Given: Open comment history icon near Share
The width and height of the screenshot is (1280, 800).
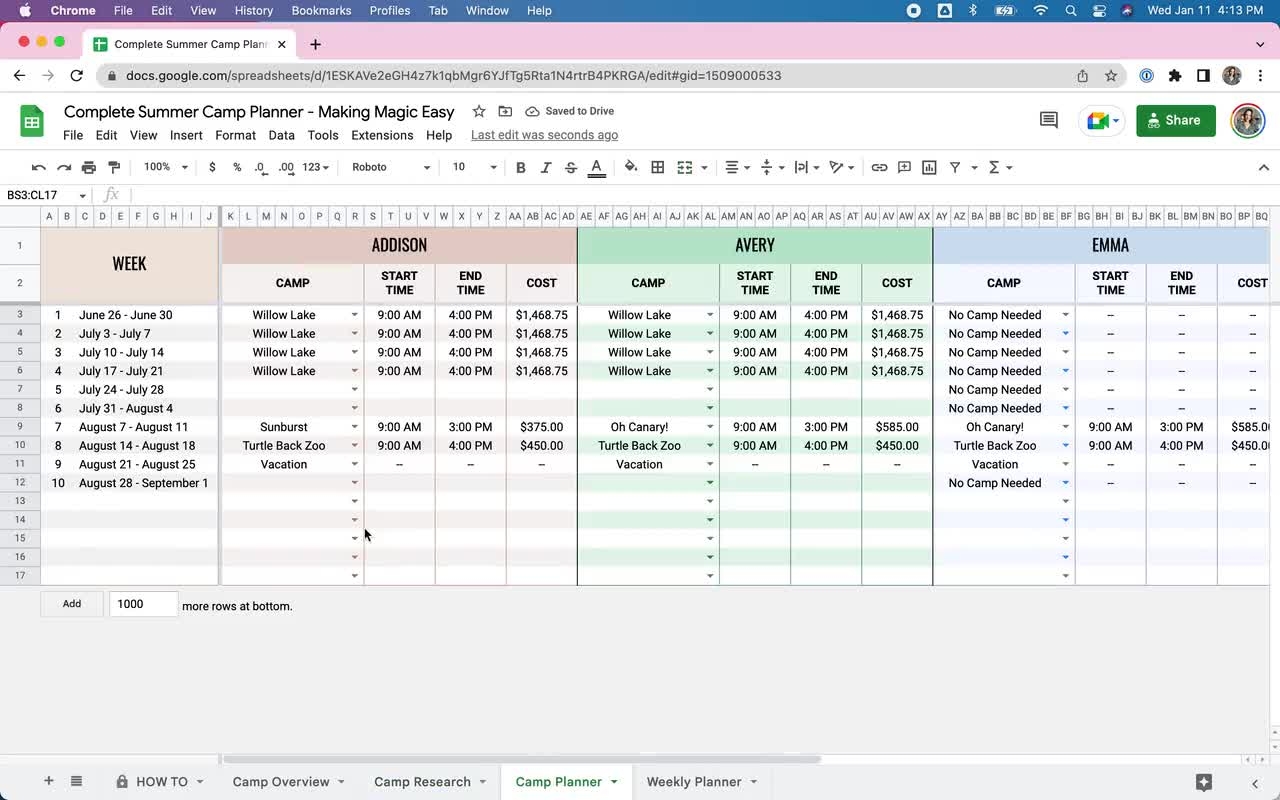Looking at the screenshot, I should (1048, 120).
